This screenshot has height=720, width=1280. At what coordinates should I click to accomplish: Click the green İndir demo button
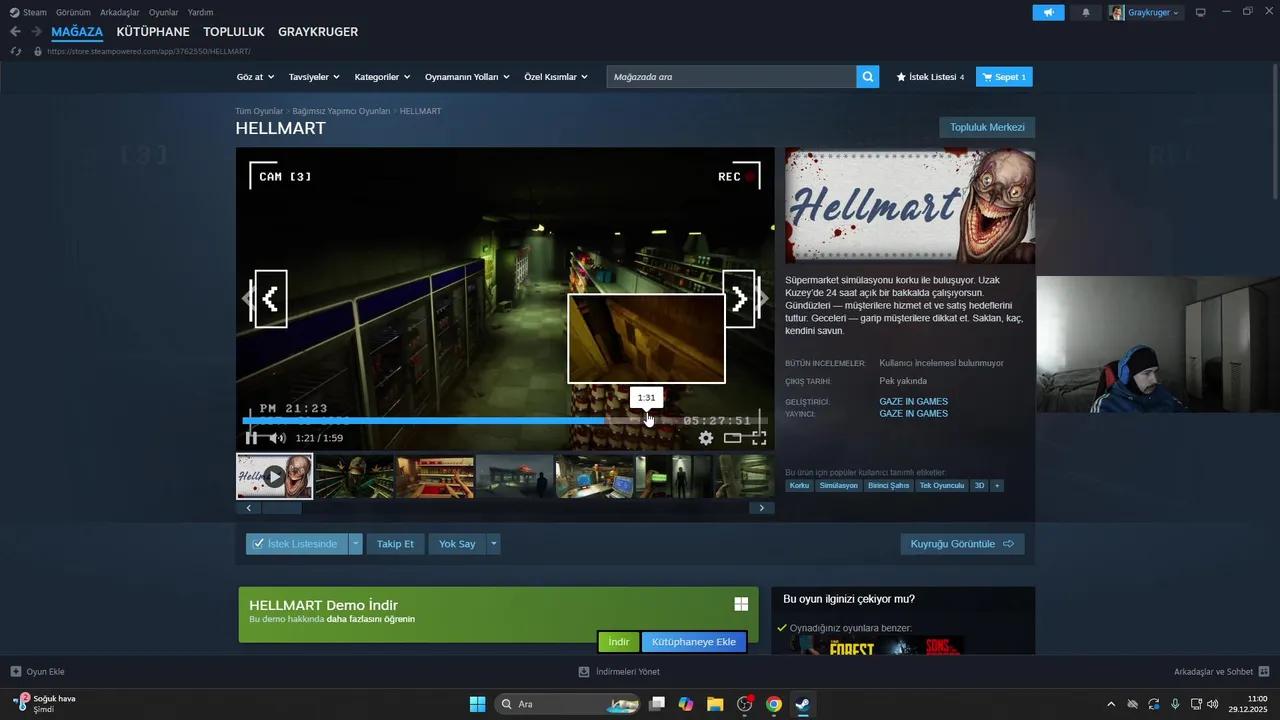[x=619, y=642]
